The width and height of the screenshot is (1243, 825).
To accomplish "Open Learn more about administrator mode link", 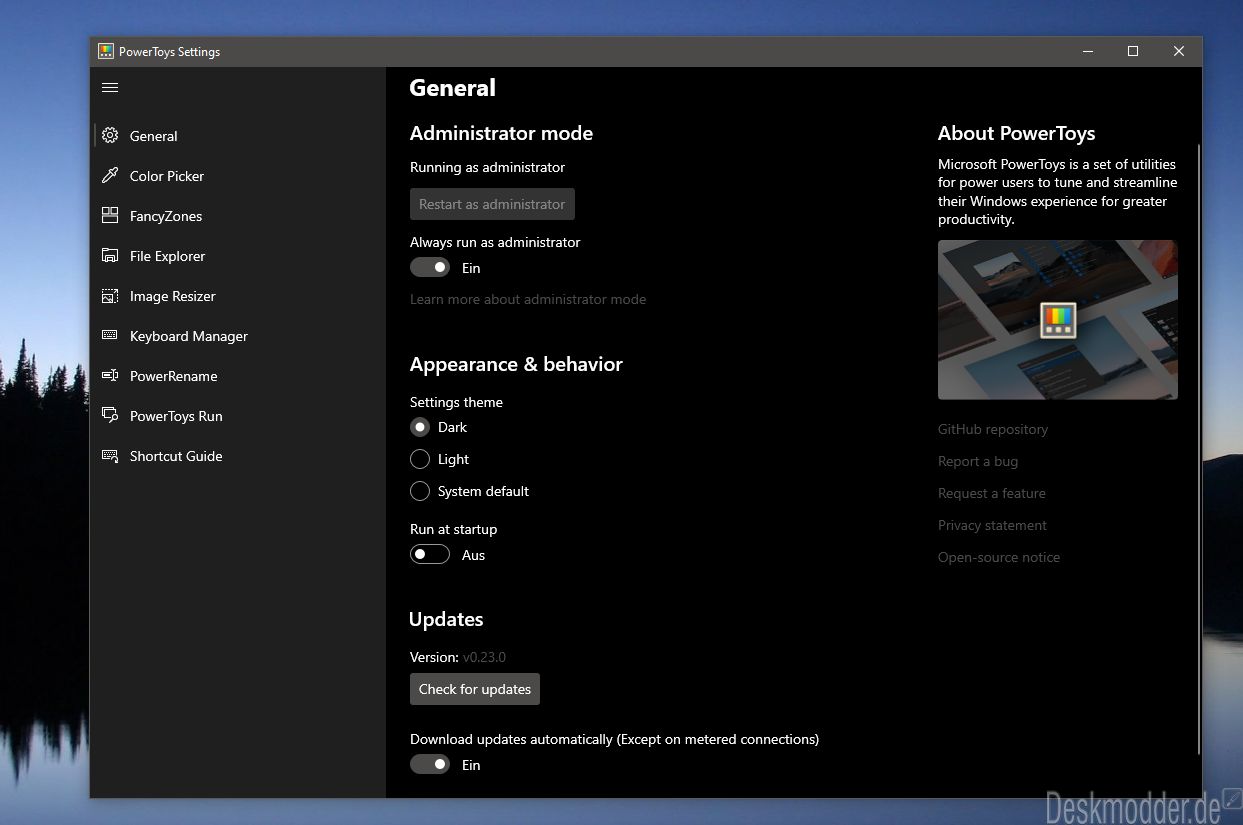I will (528, 299).
